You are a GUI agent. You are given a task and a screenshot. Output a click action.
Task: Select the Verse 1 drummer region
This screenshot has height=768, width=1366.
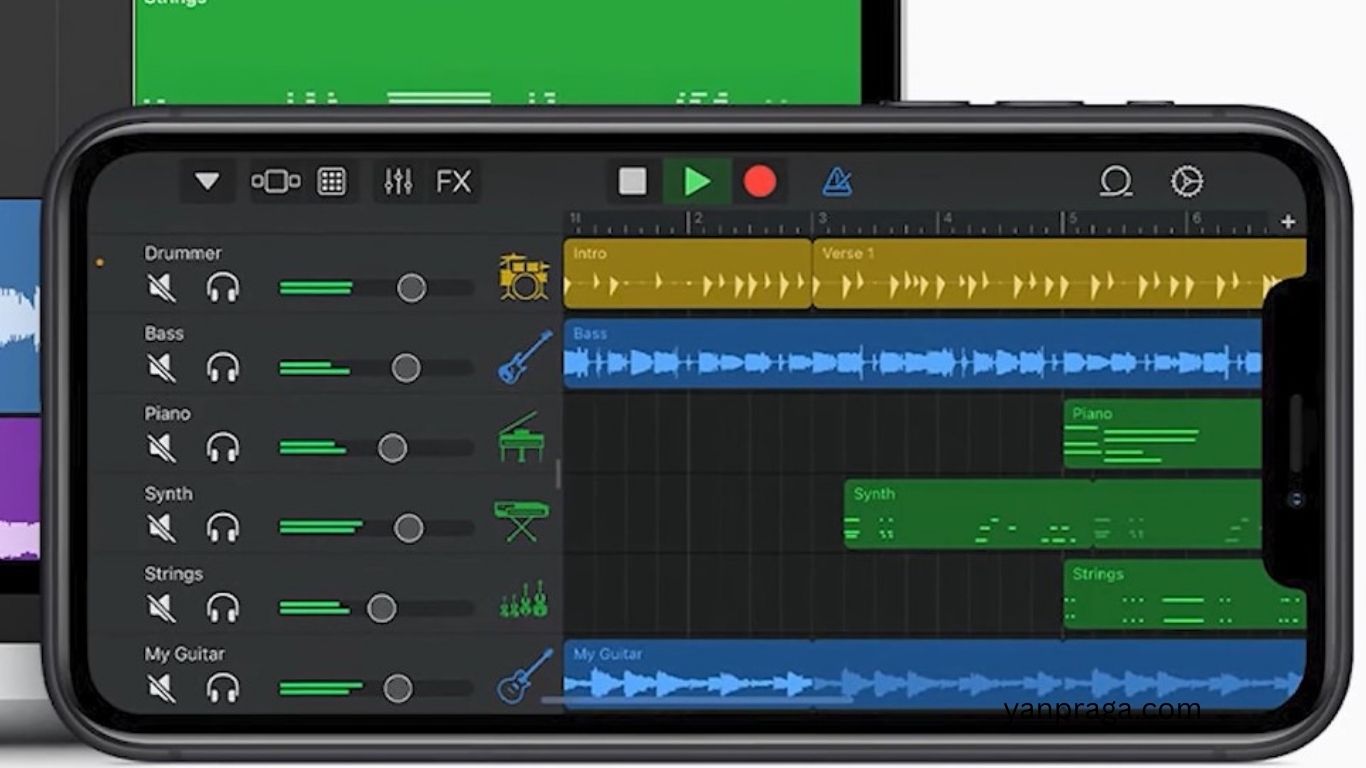[1059, 273]
